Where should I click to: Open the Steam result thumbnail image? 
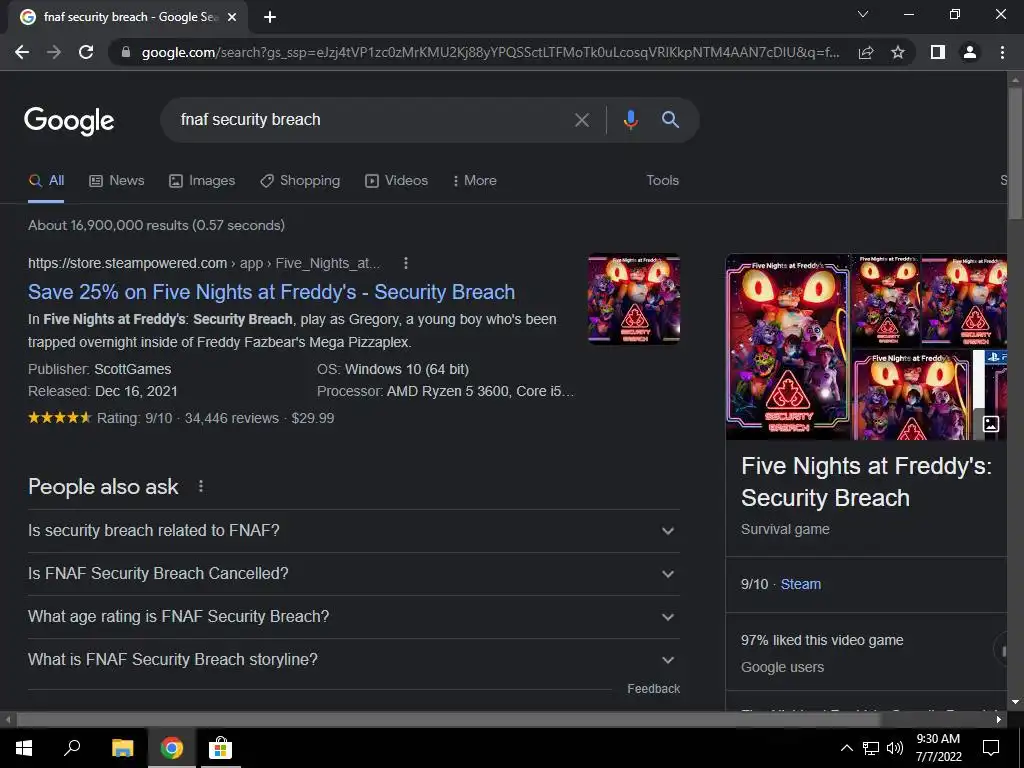coord(633,299)
